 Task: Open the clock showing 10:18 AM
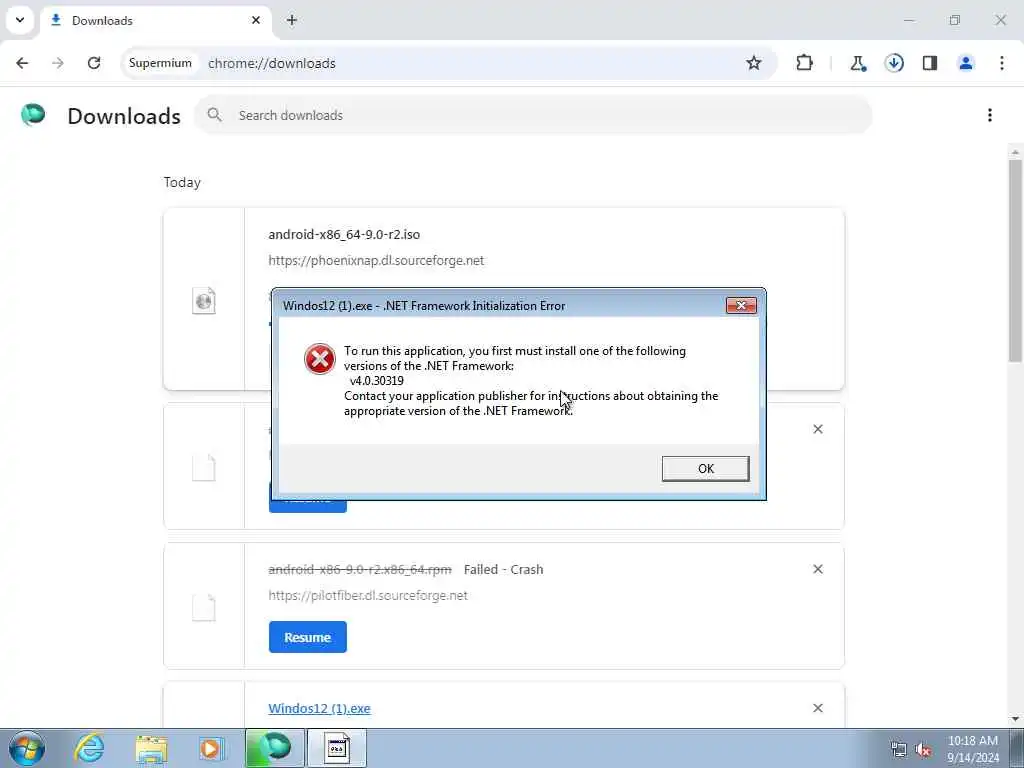point(973,749)
